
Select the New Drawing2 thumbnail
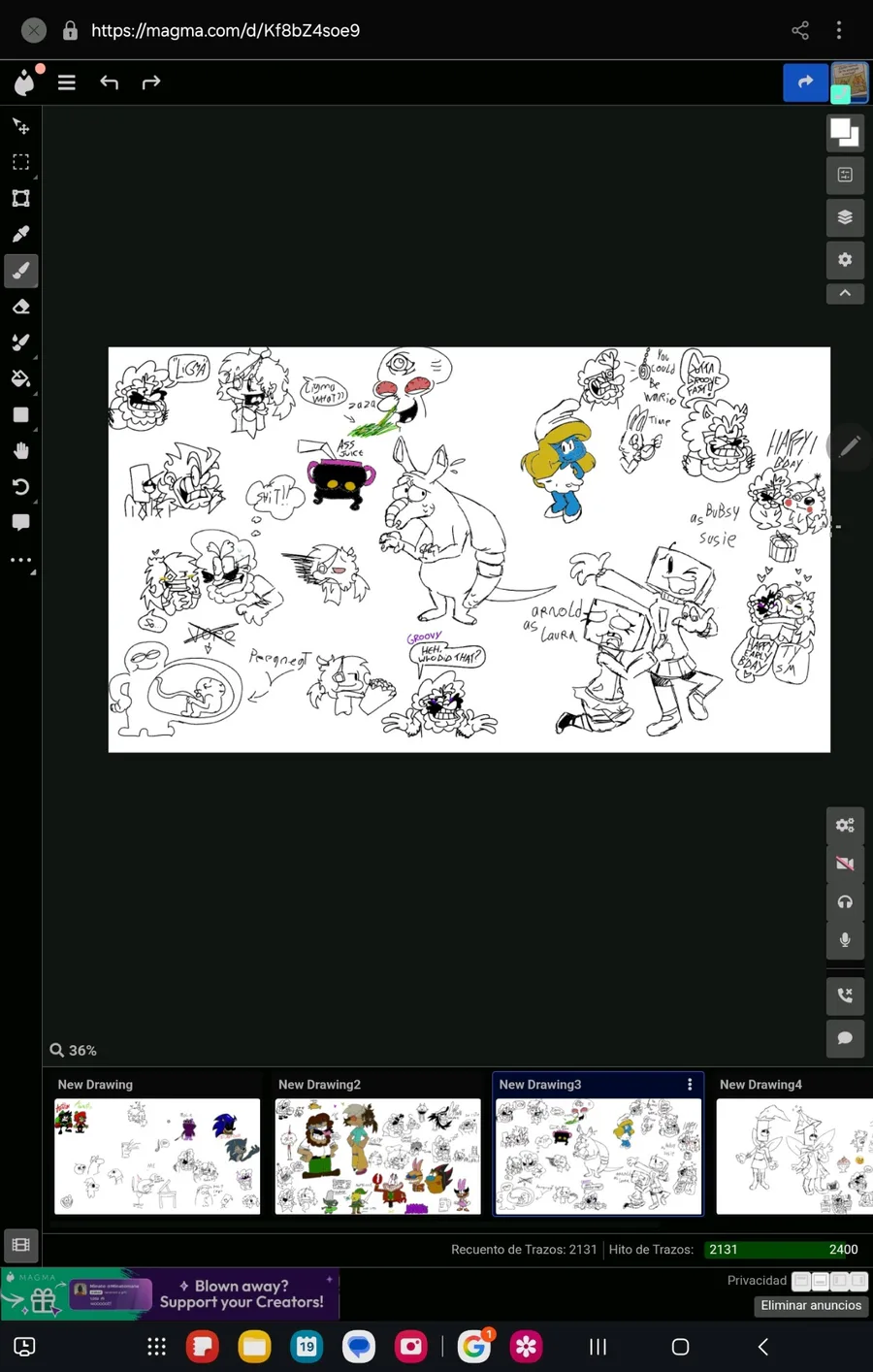point(377,1156)
